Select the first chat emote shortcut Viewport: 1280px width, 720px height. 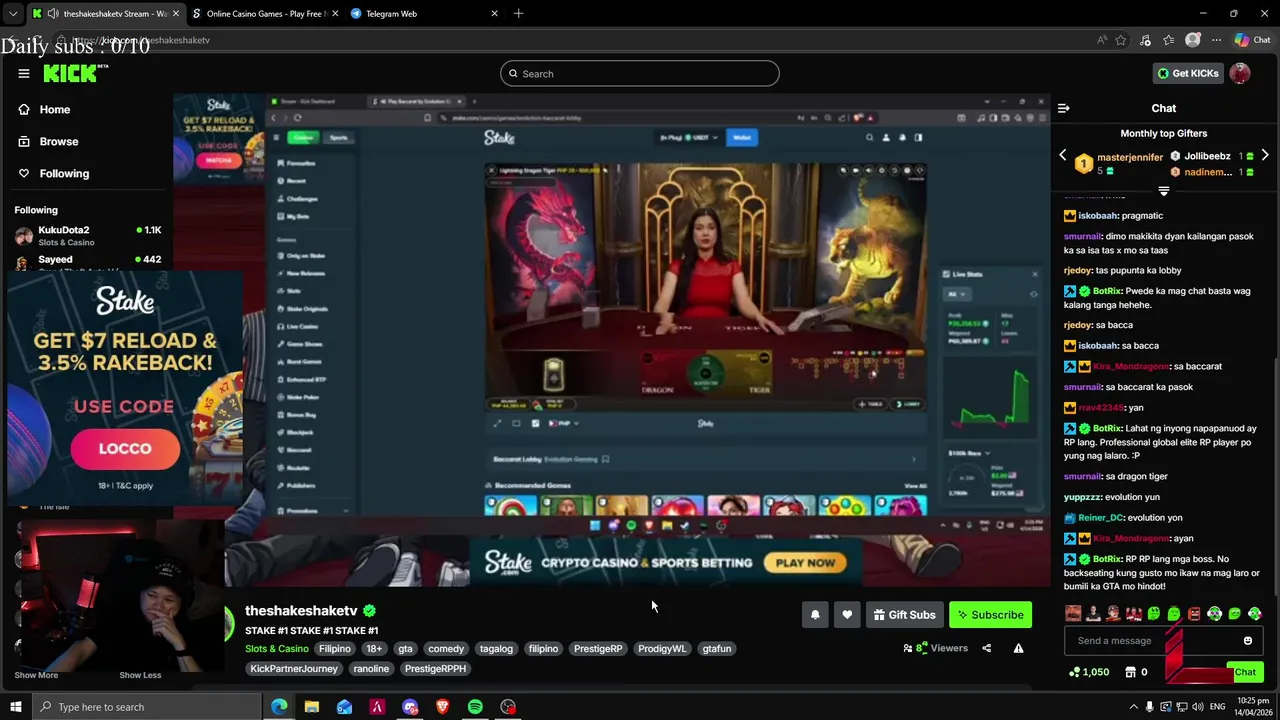[x=1073, y=613]
